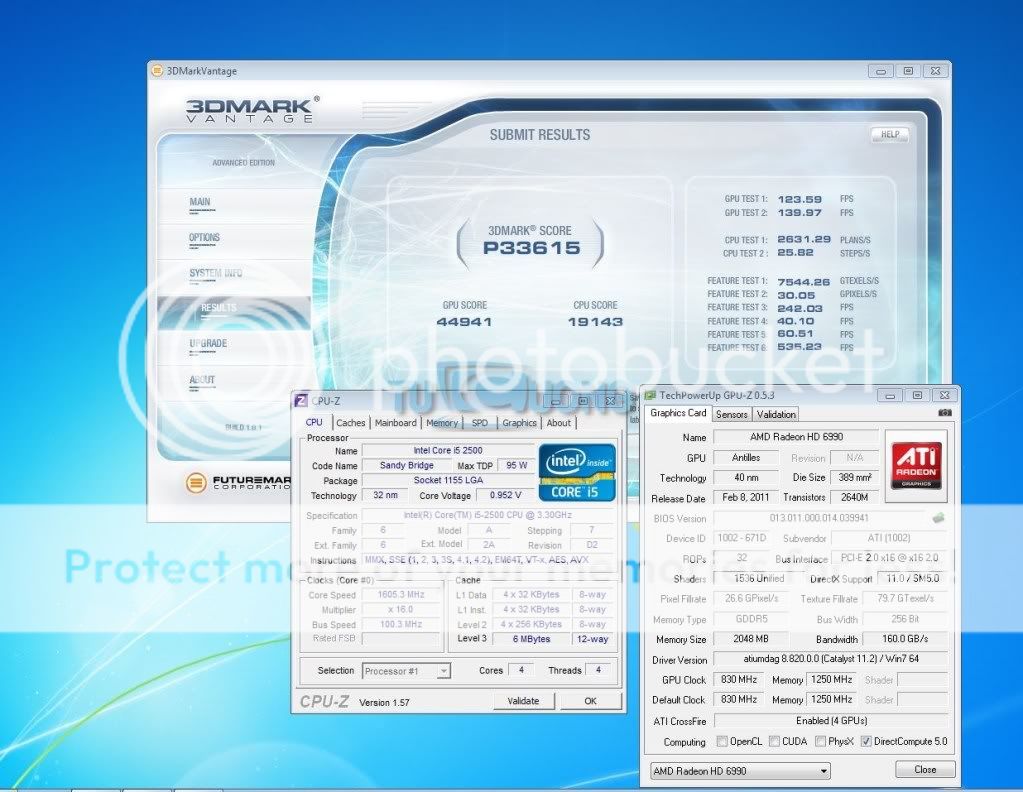This screenshot has width=1023, height=792.
Task: Click the GPU-Z Name field at the top
Action: tap(796, 436)
